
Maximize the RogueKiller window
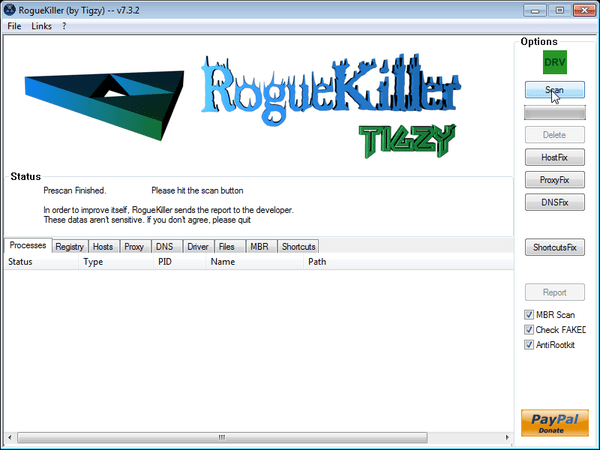[x=559, y=10]
